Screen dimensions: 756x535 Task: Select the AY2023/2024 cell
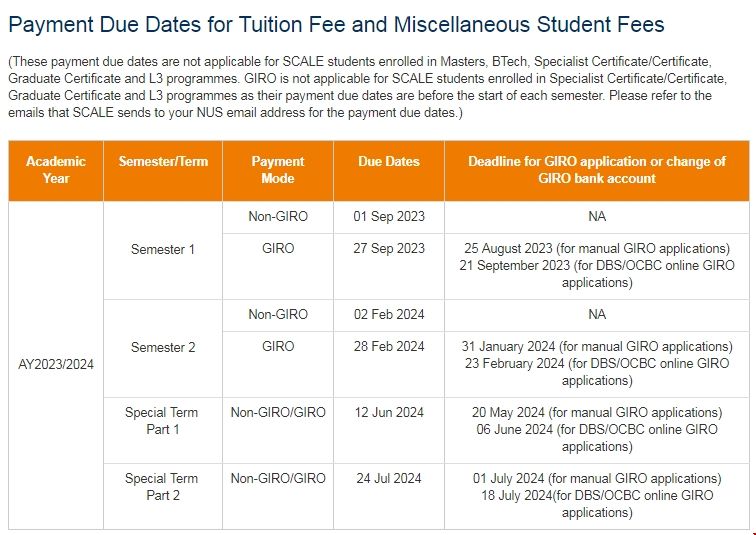pyautogui.click(x=56, y=364)
